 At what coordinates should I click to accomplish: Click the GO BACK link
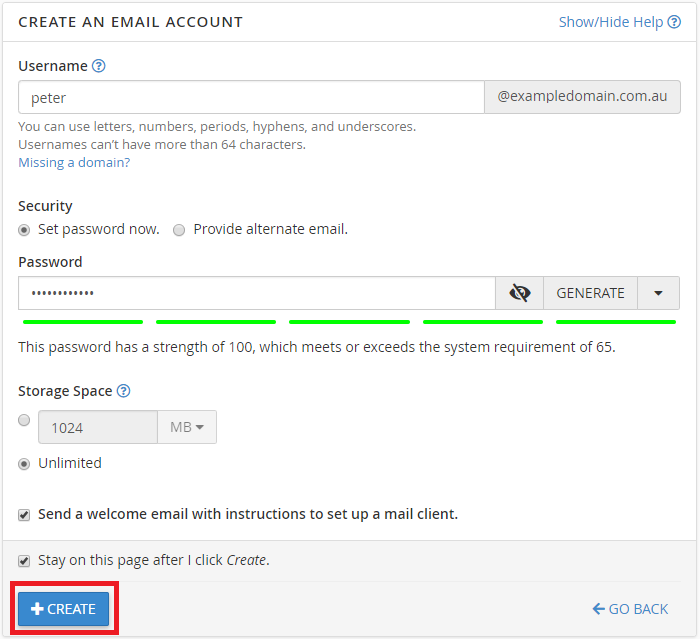(x=630, y=608)
